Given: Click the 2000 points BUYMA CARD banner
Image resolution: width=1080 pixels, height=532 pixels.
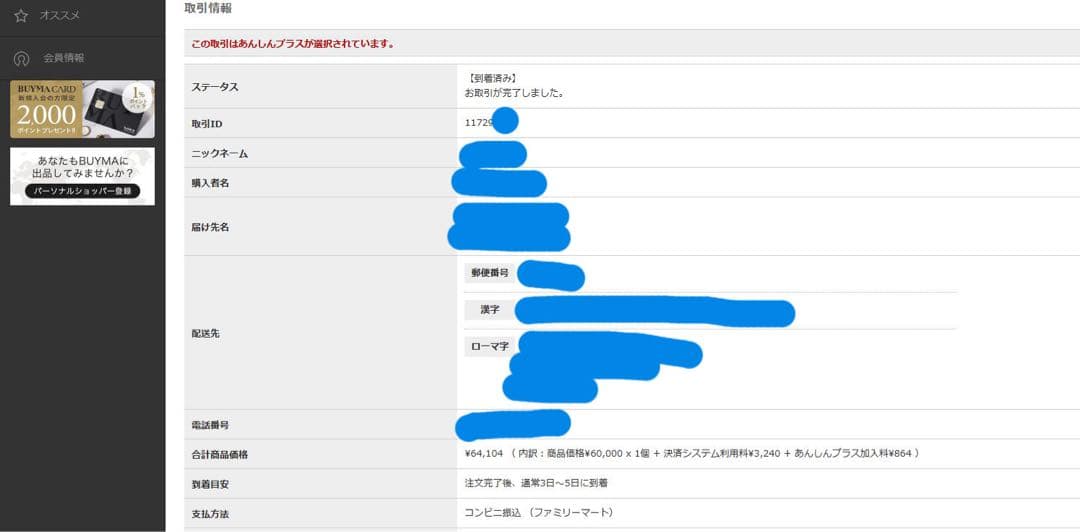Looking at the screenshot, I should click(43, 112).
